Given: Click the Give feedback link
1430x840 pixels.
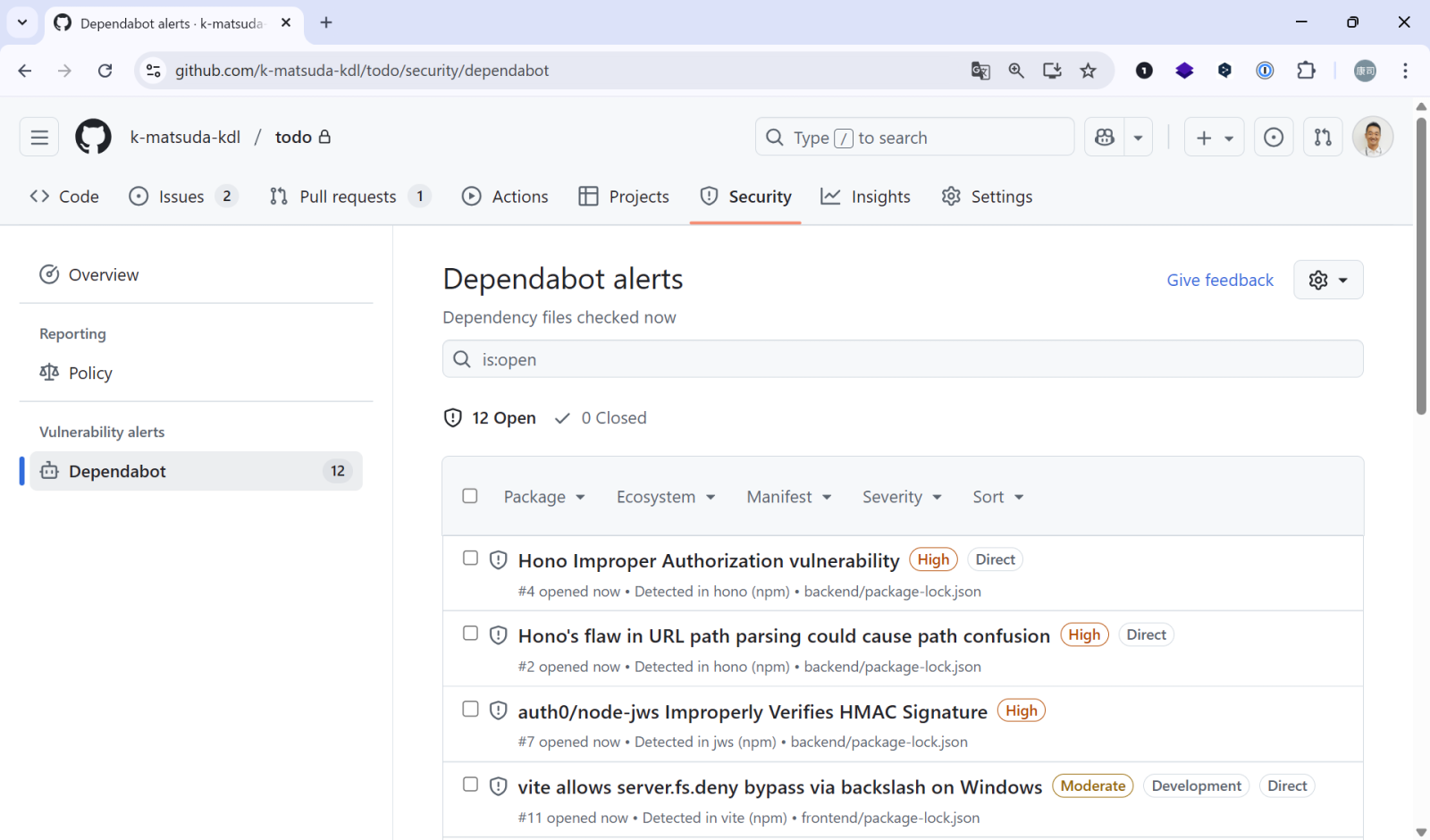Looking at the screenshot, I should click(x=1219, y=281).
